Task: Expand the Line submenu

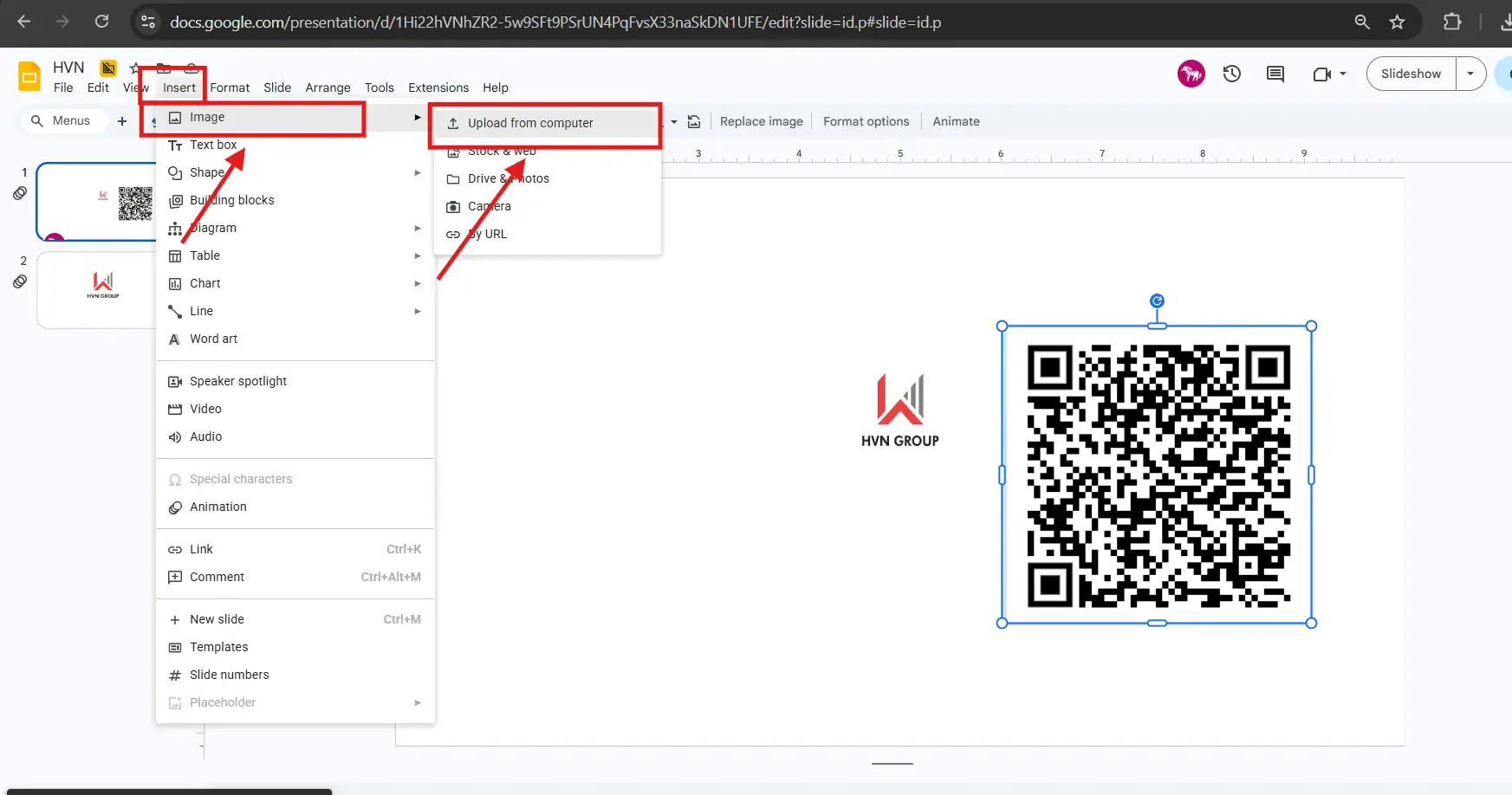Action: click(295, 311)
